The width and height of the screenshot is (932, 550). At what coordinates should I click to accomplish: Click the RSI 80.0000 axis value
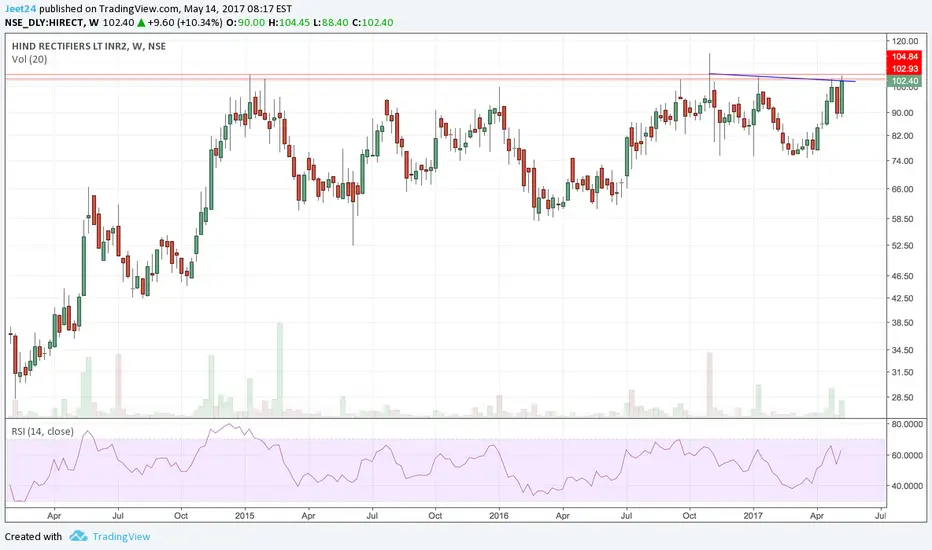(x=907, y=425)
